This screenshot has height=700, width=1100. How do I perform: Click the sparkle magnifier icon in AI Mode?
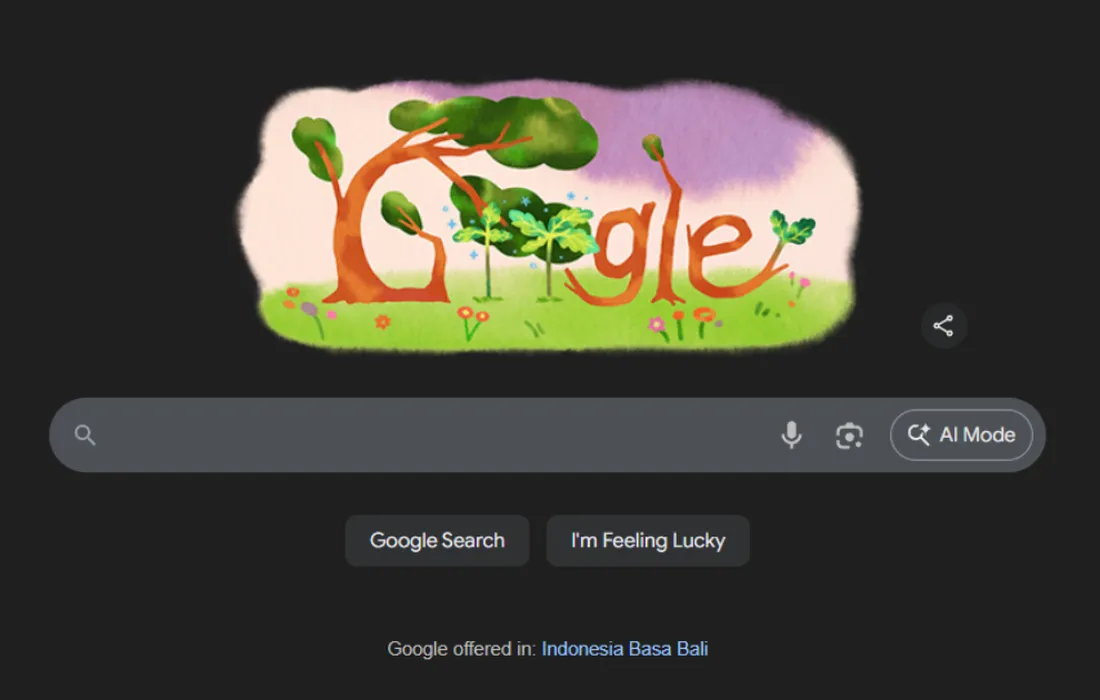click(x=919, y=435)
